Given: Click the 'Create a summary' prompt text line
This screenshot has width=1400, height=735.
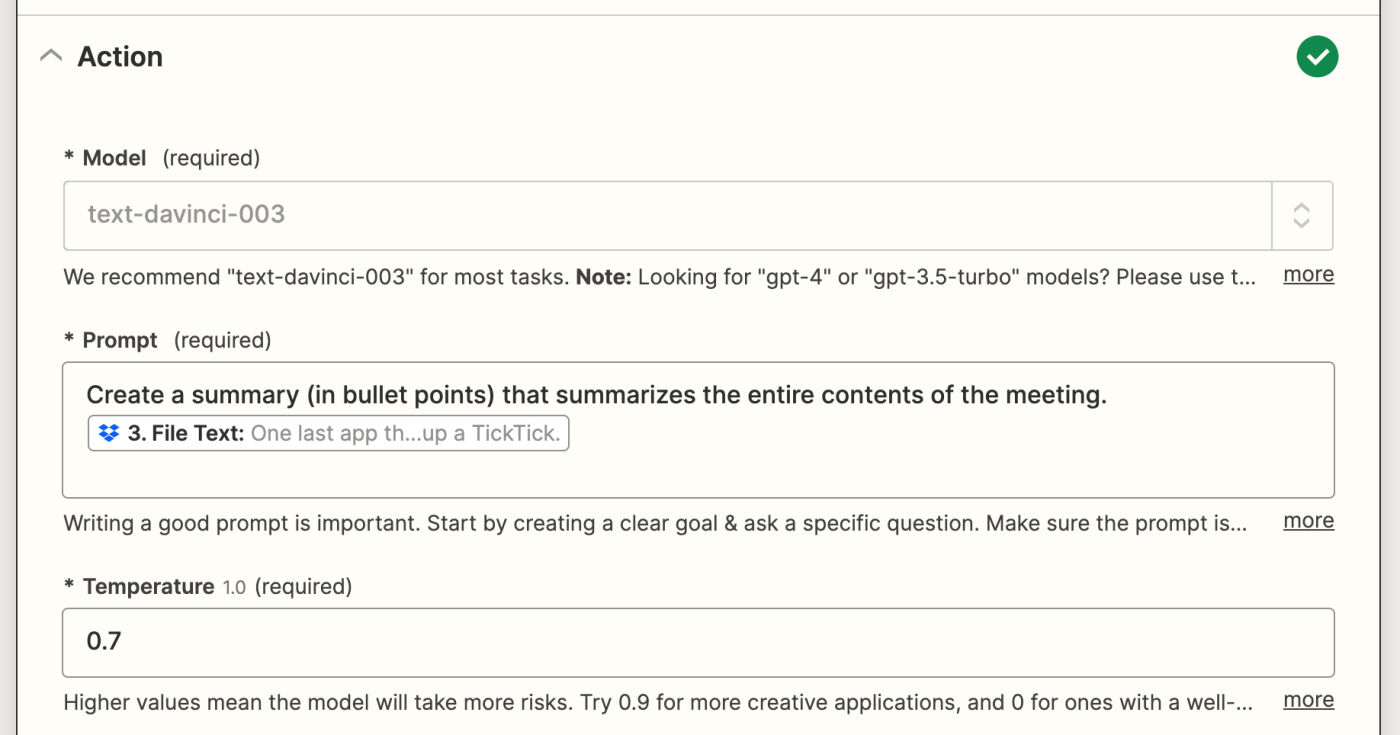Looking at the screenshot, I should click(x=596, y=395).
